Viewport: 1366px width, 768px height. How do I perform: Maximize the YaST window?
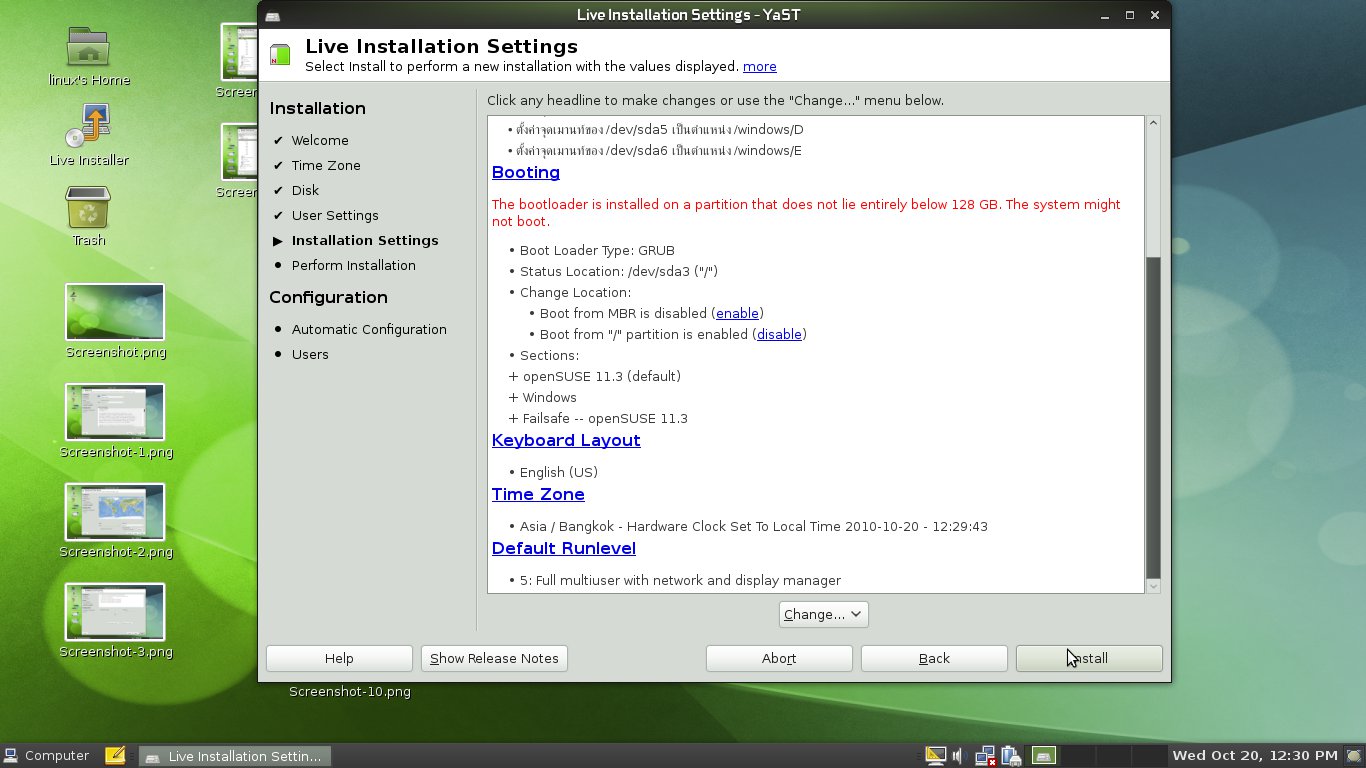[x=1130, y=15]
